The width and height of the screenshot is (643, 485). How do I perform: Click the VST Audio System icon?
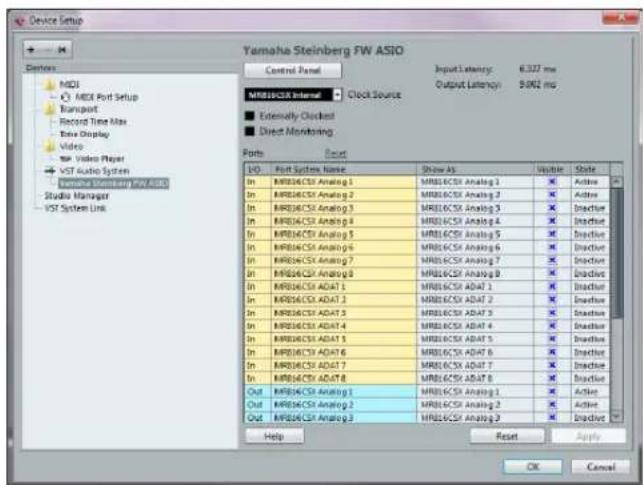pyautogui.click(x=50, y=171)
